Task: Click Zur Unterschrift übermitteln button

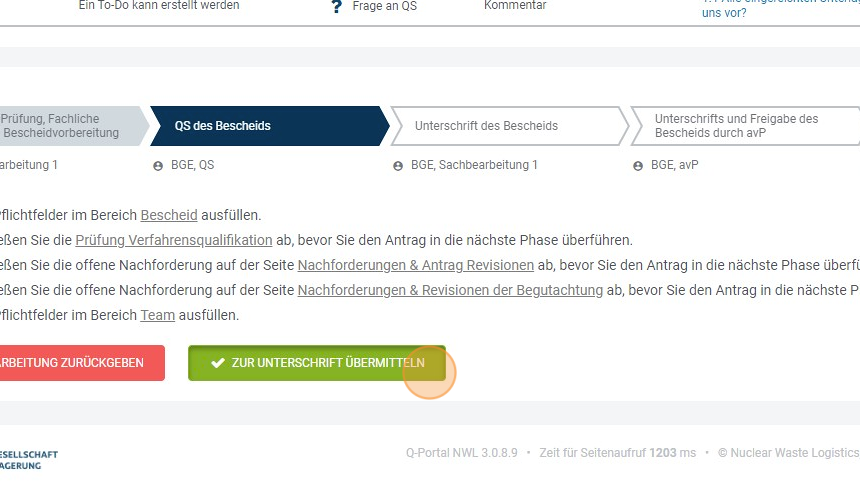Action: coord(317,363)
